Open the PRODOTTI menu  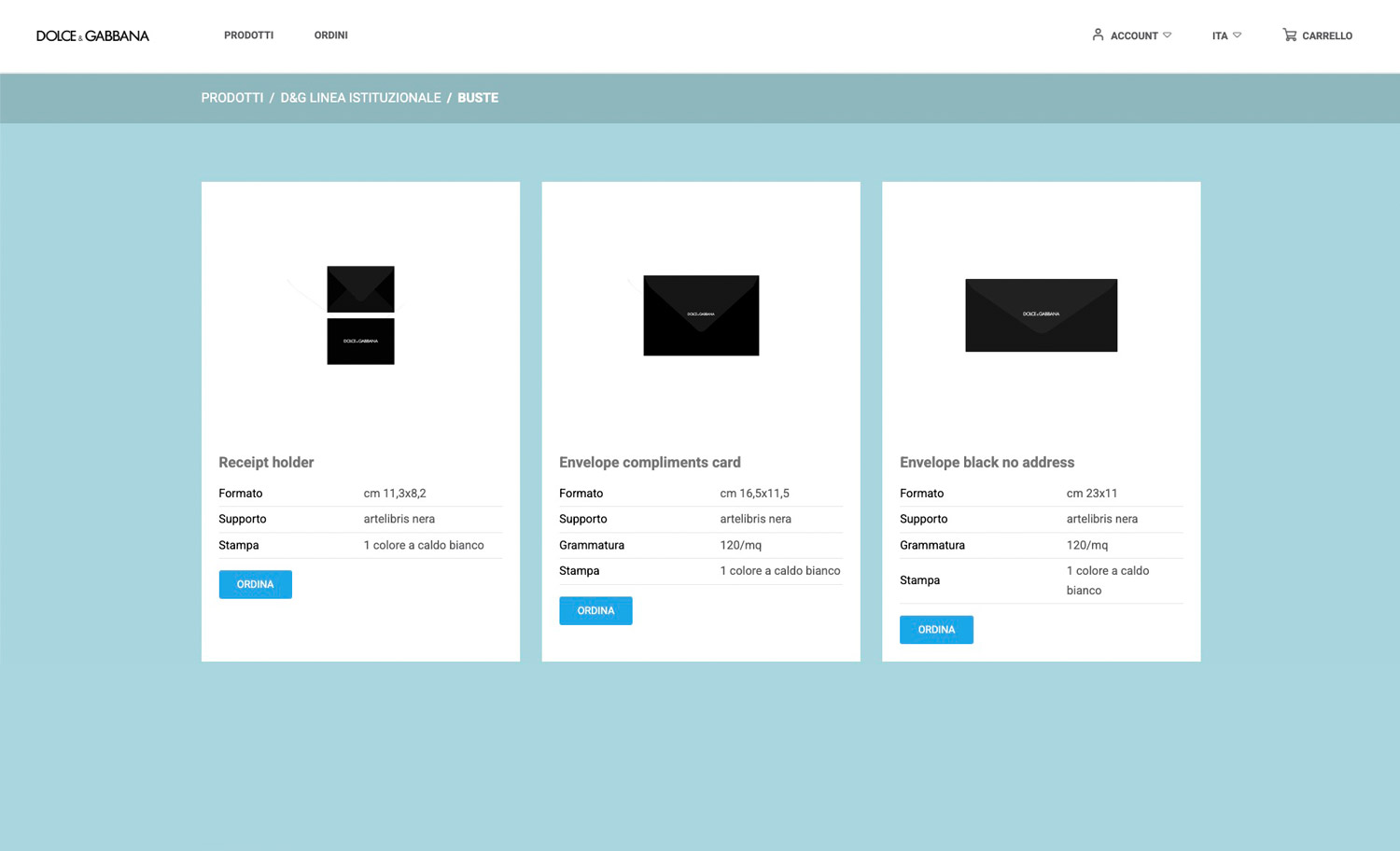[x=248, y=35]
